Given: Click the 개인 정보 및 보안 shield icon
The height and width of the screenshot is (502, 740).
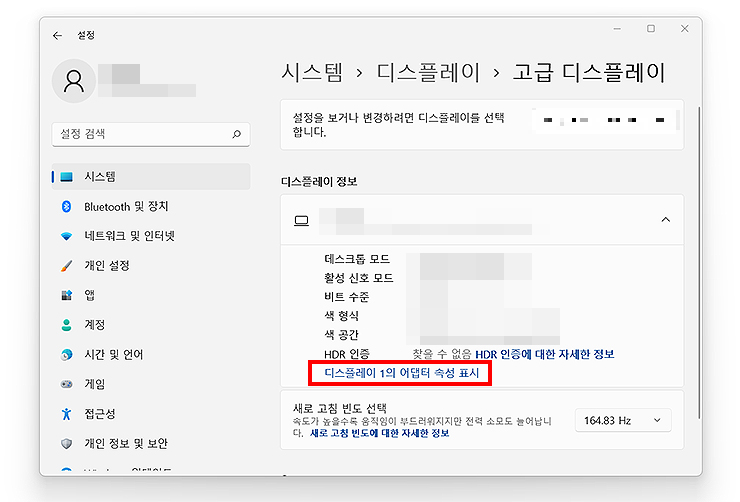Looking at the screenshot, I should tap(67, 443).
